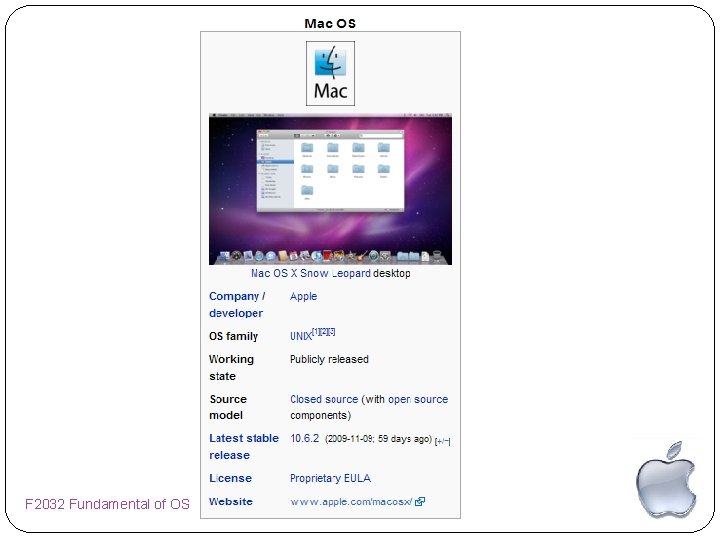Open the License label link
This screenshot has height=540, width=720.
pyautogui.click(x=230, y=478)
